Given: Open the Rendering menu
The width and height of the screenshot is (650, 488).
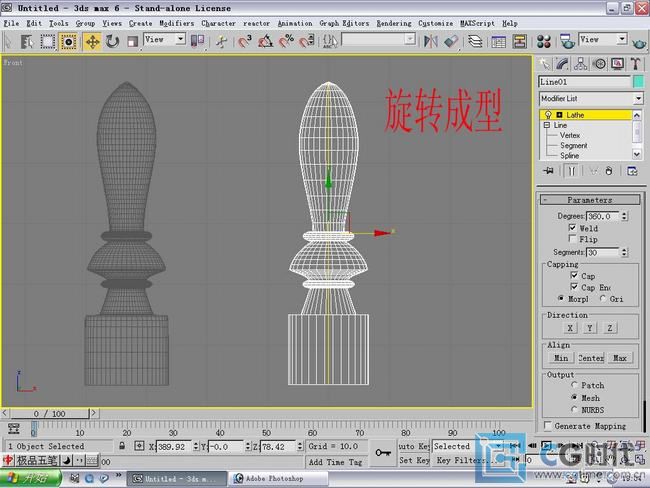Looking at the screenshot, I should pos(394,23).
